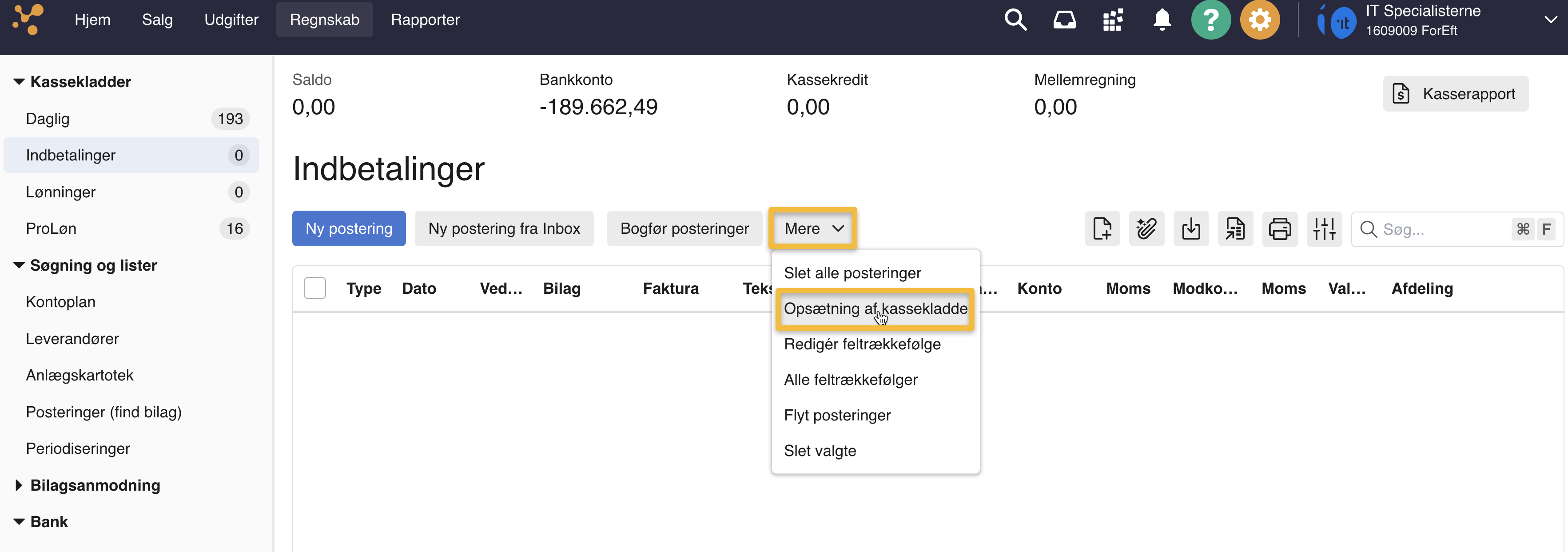Select the header row checkbox

coord(315,288)
